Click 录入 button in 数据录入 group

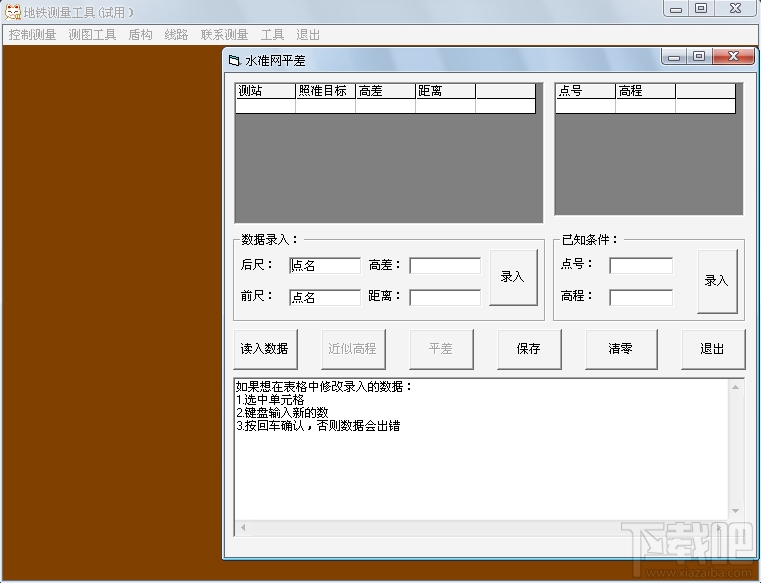point(513,277)
